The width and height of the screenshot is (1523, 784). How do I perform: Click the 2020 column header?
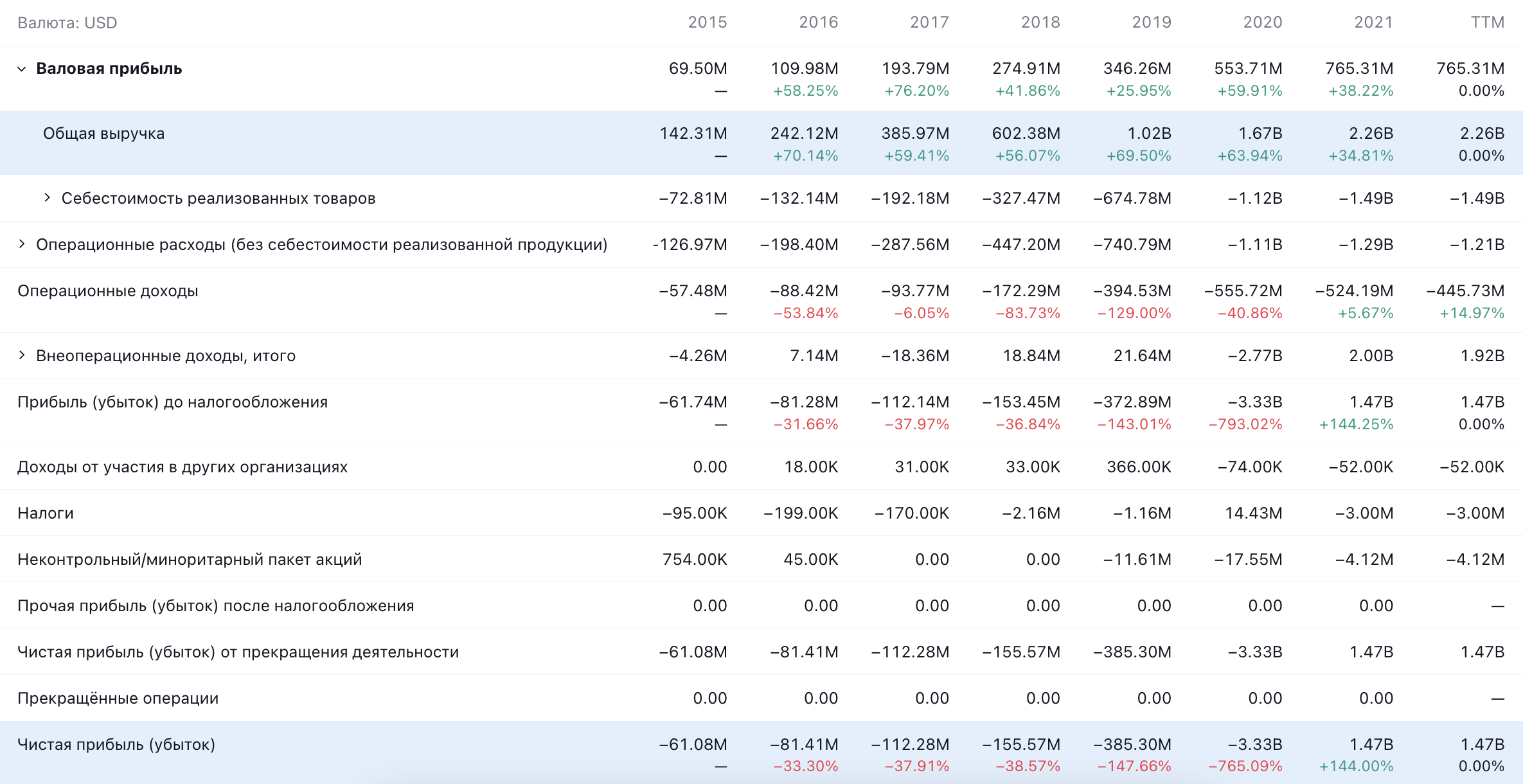[1263, 22]
